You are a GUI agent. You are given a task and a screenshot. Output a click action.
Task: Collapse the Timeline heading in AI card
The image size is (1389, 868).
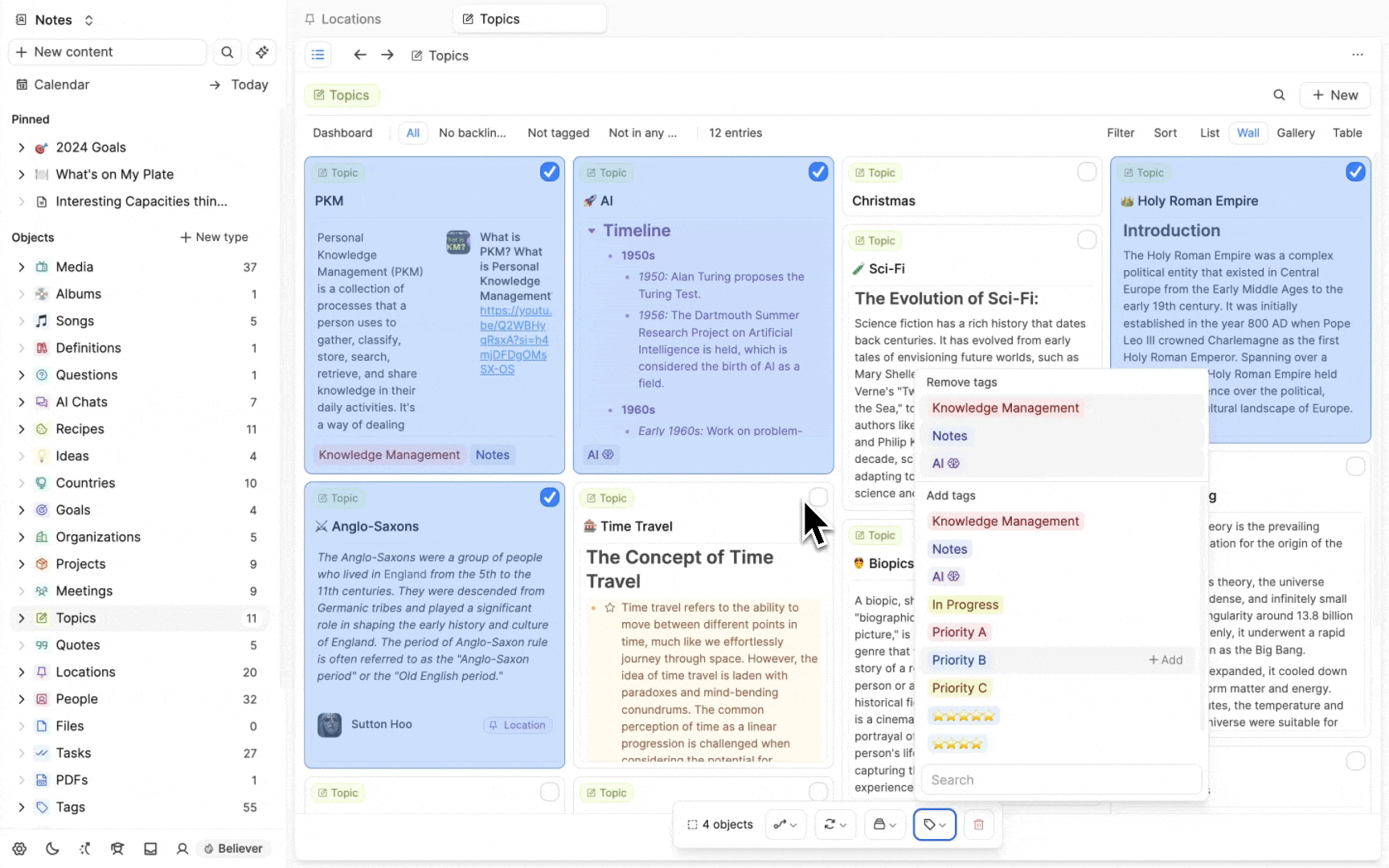tap(592, 231)
